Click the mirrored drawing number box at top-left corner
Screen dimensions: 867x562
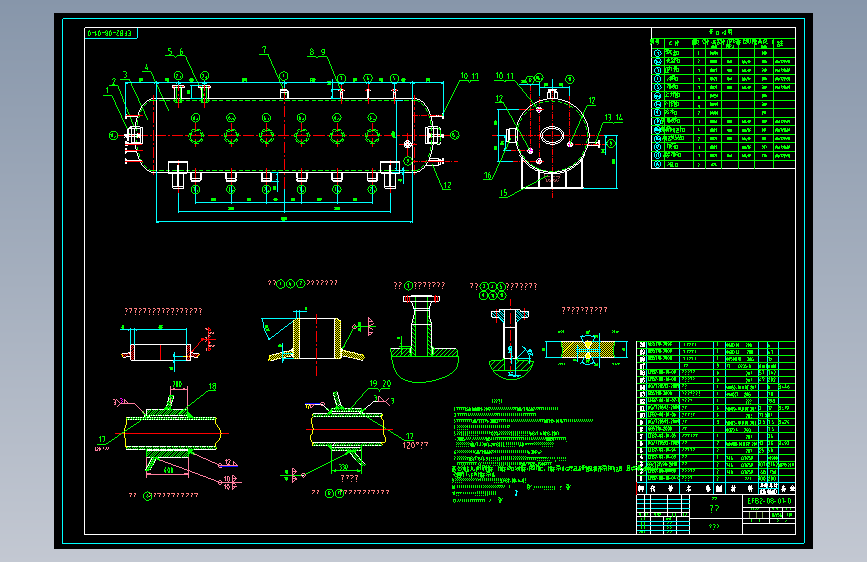click(x=111, y=33)
